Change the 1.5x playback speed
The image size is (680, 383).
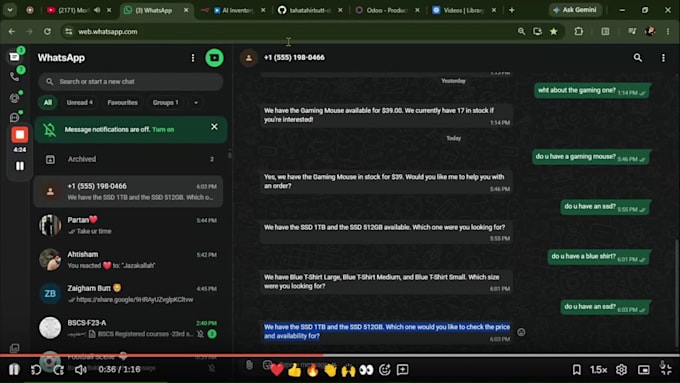pyautogui.click(x=598, y=370)
